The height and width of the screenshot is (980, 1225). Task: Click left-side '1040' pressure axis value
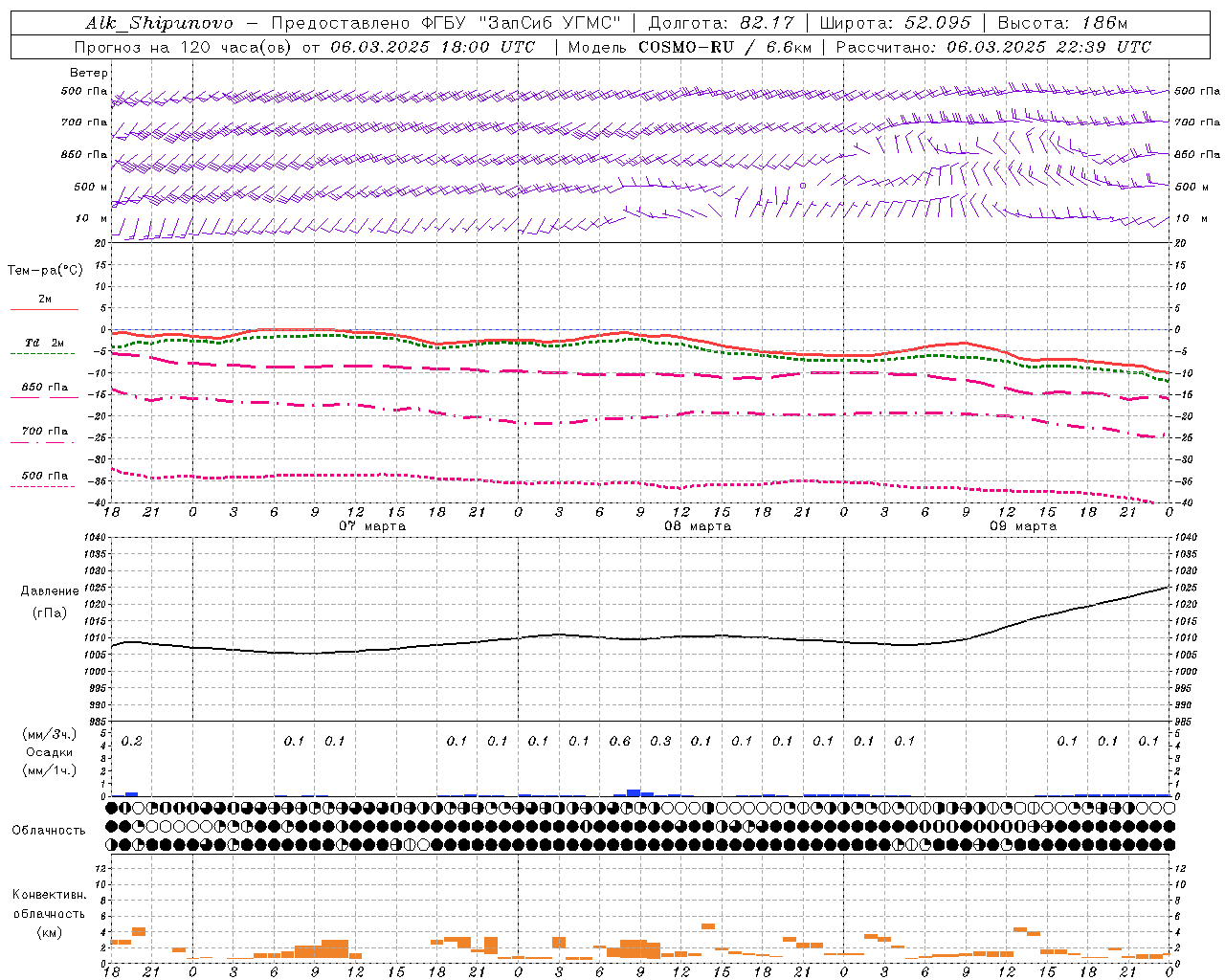[94, 538]
